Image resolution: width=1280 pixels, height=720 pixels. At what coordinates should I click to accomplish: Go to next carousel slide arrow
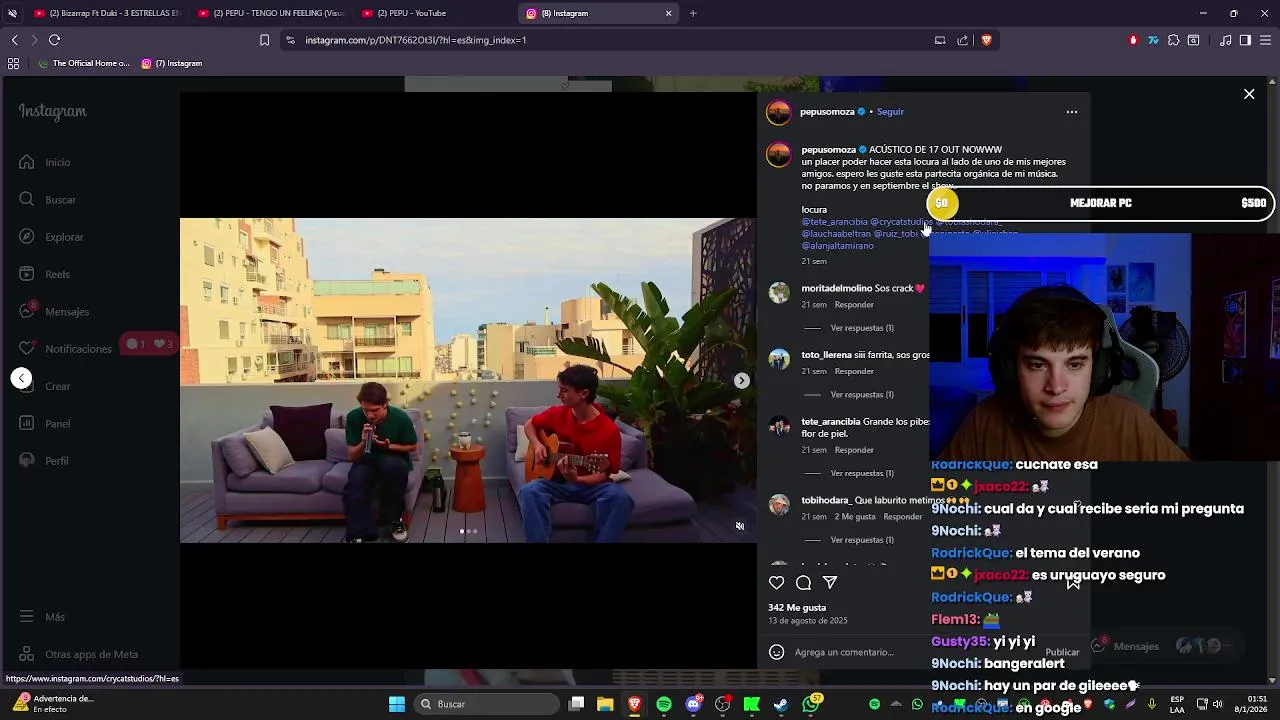tap(741, 380)
